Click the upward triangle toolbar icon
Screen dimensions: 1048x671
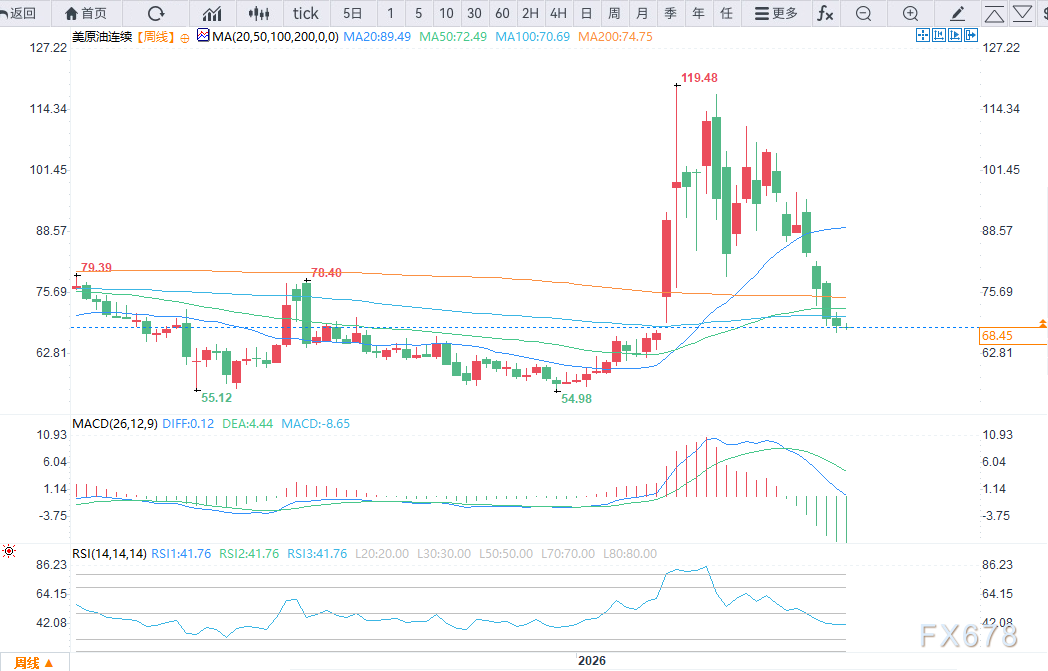pyautogui.click(x=995, y=13)
